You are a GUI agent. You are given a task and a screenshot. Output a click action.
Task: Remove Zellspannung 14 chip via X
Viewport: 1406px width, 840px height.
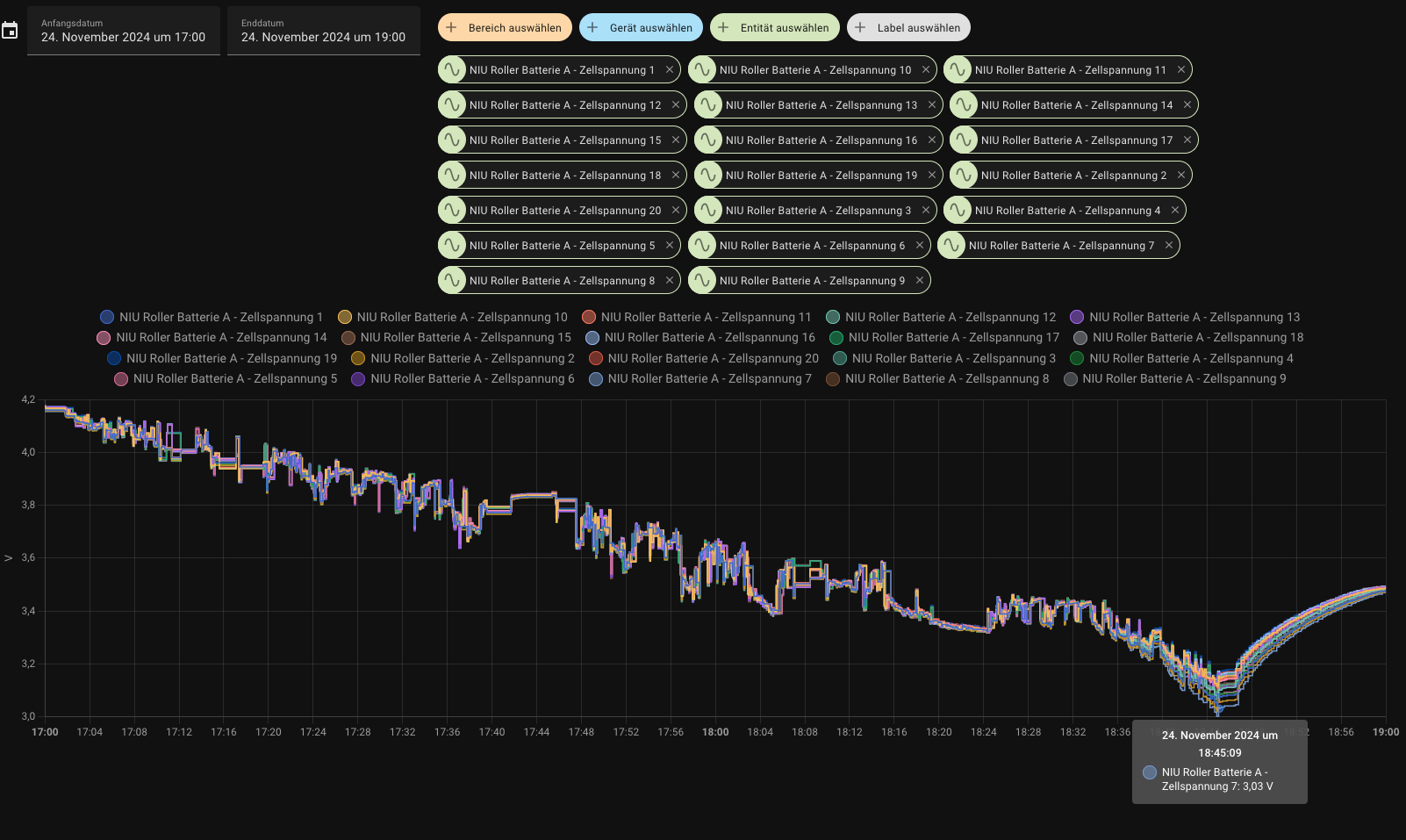[x=1187, y=104]
